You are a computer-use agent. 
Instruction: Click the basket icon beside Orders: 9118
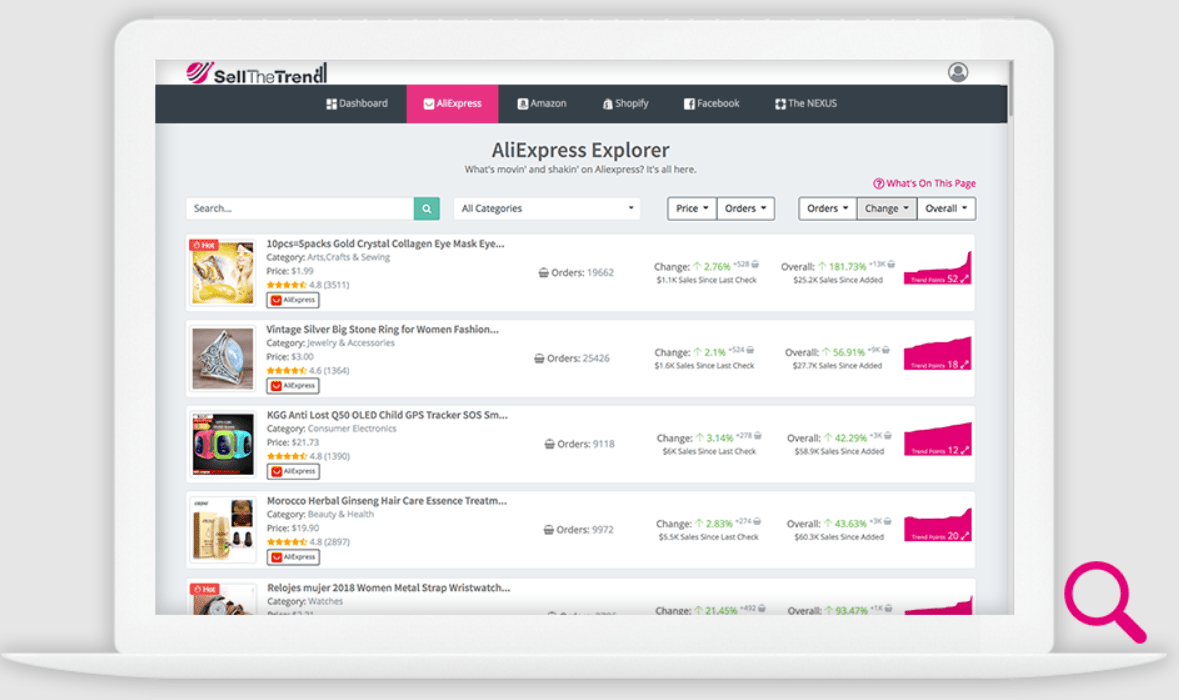click(x=549, y=444)
